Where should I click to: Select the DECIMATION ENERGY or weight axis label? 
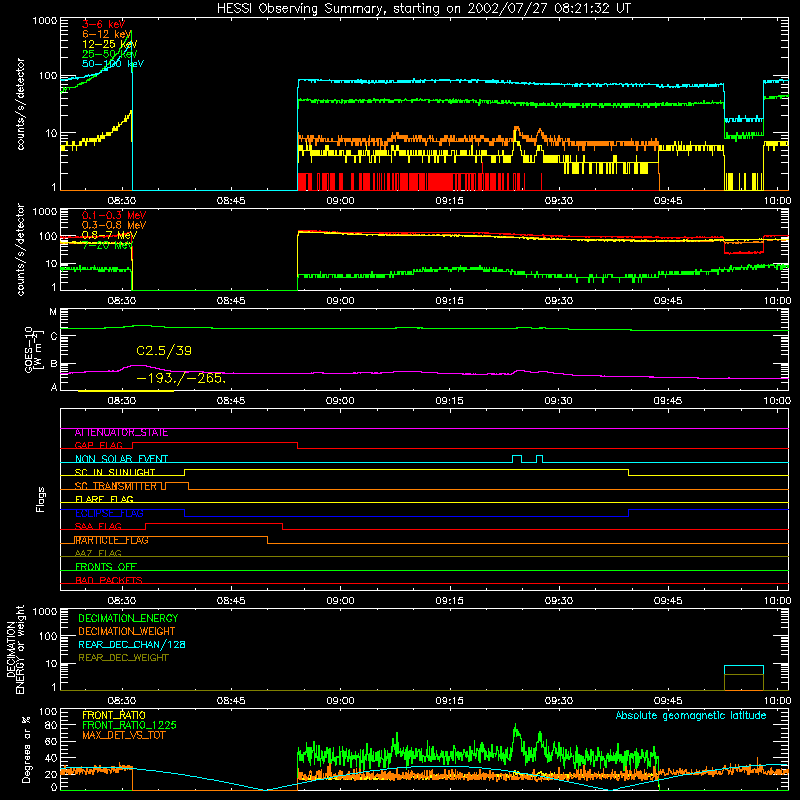pos(15,649)
